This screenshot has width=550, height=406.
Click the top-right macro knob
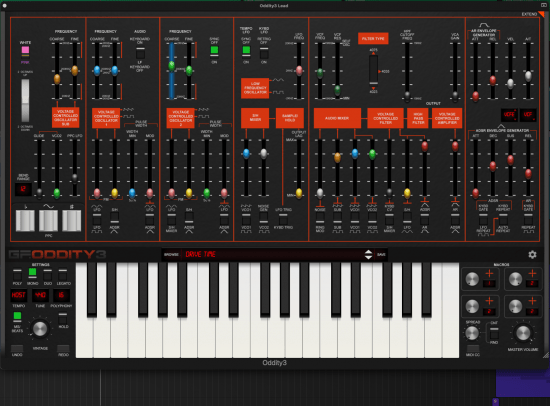tap(515, 279)
